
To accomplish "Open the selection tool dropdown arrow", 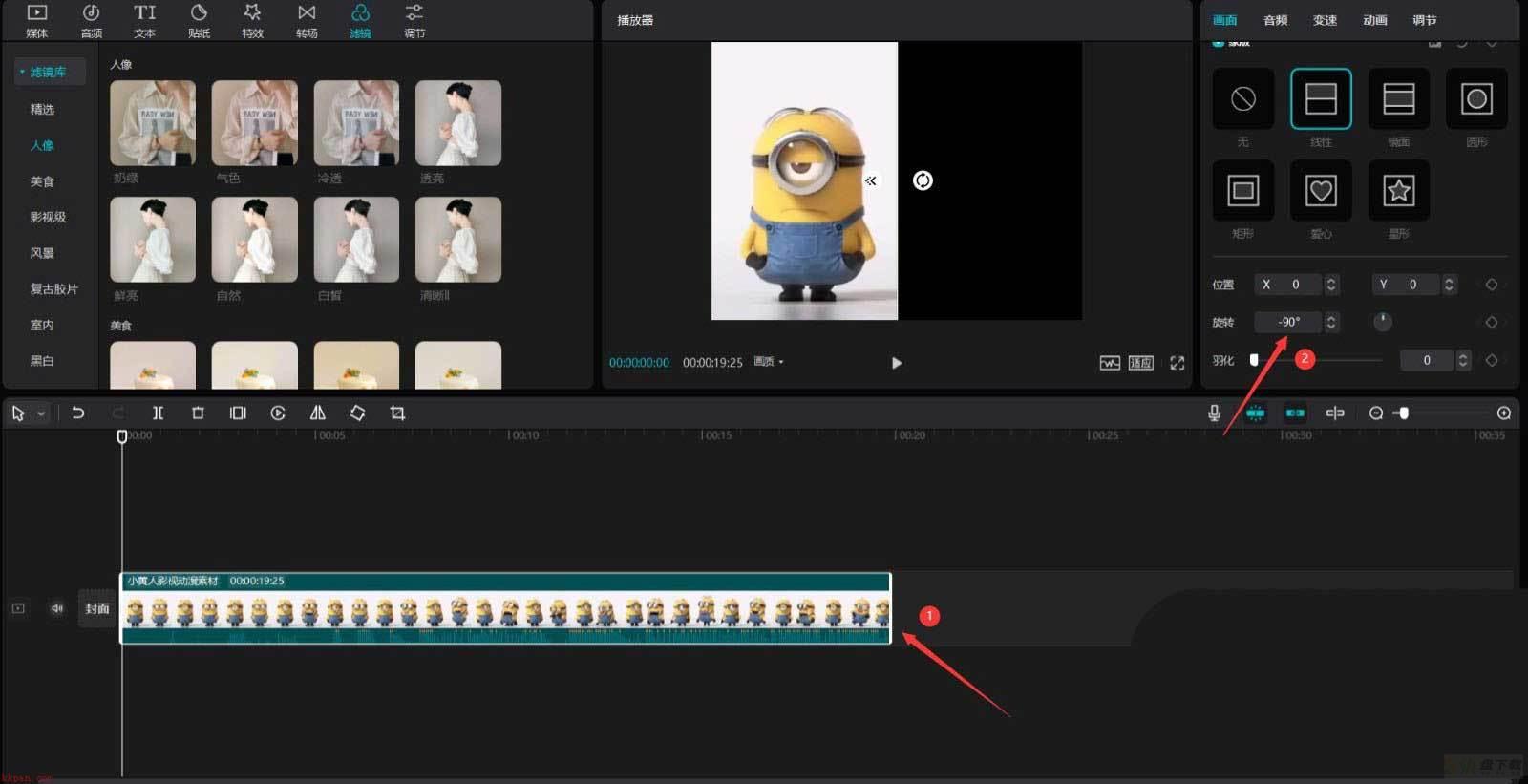I will (x=41, y=413).
